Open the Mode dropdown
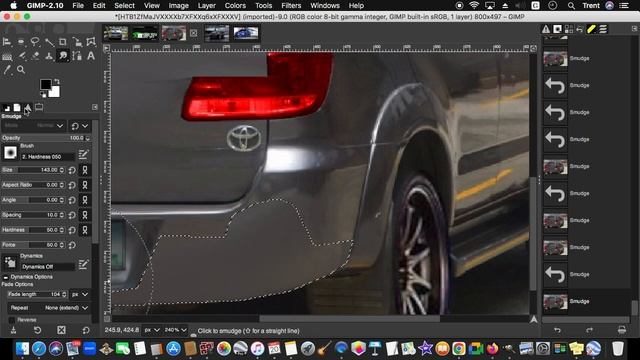Screen dimensions: 640x360 click(33, 126)
